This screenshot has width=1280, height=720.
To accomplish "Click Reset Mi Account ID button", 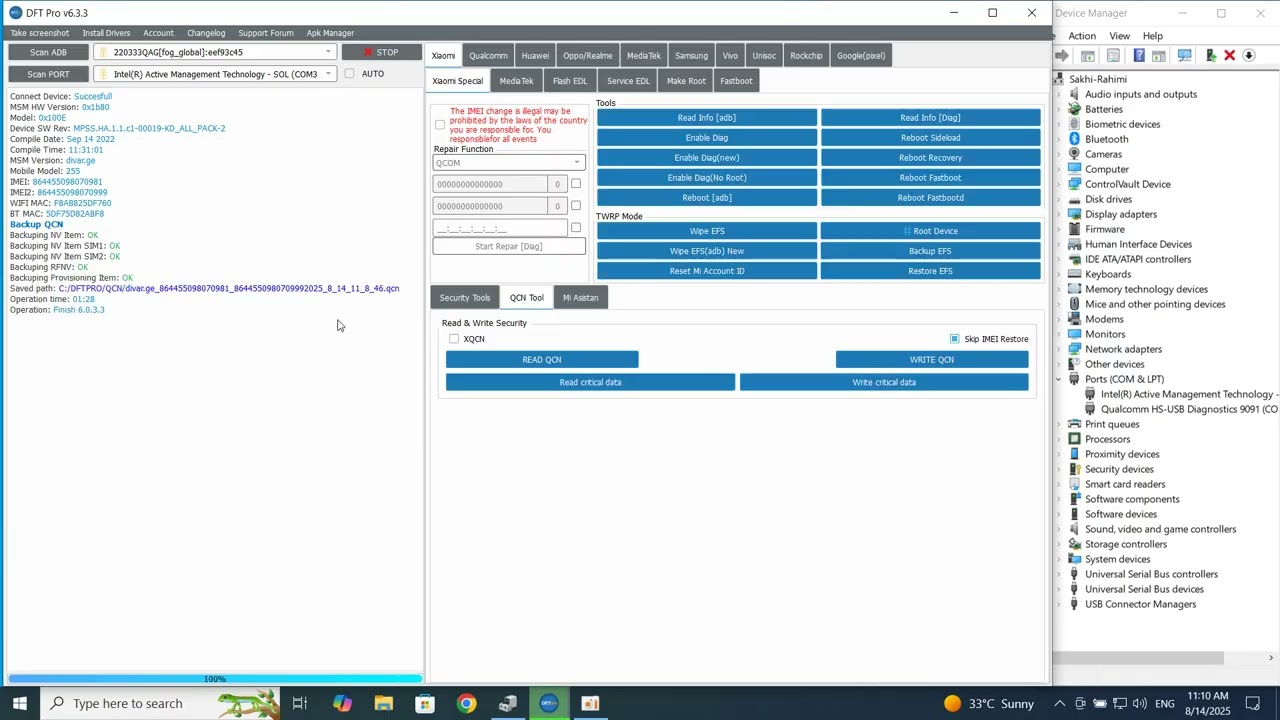I will tap(707, 271).
